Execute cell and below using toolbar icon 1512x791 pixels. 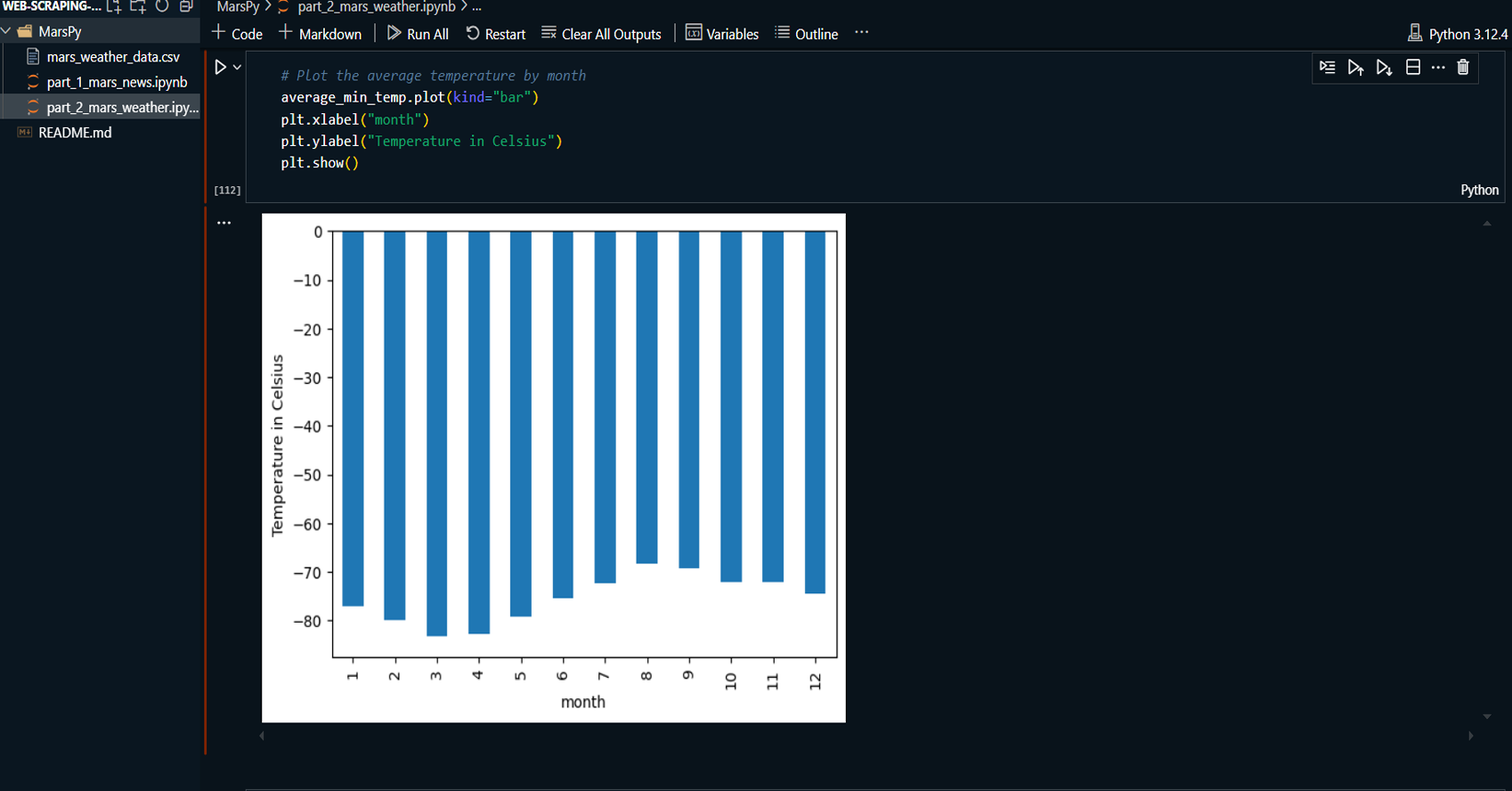[1384, 68]
